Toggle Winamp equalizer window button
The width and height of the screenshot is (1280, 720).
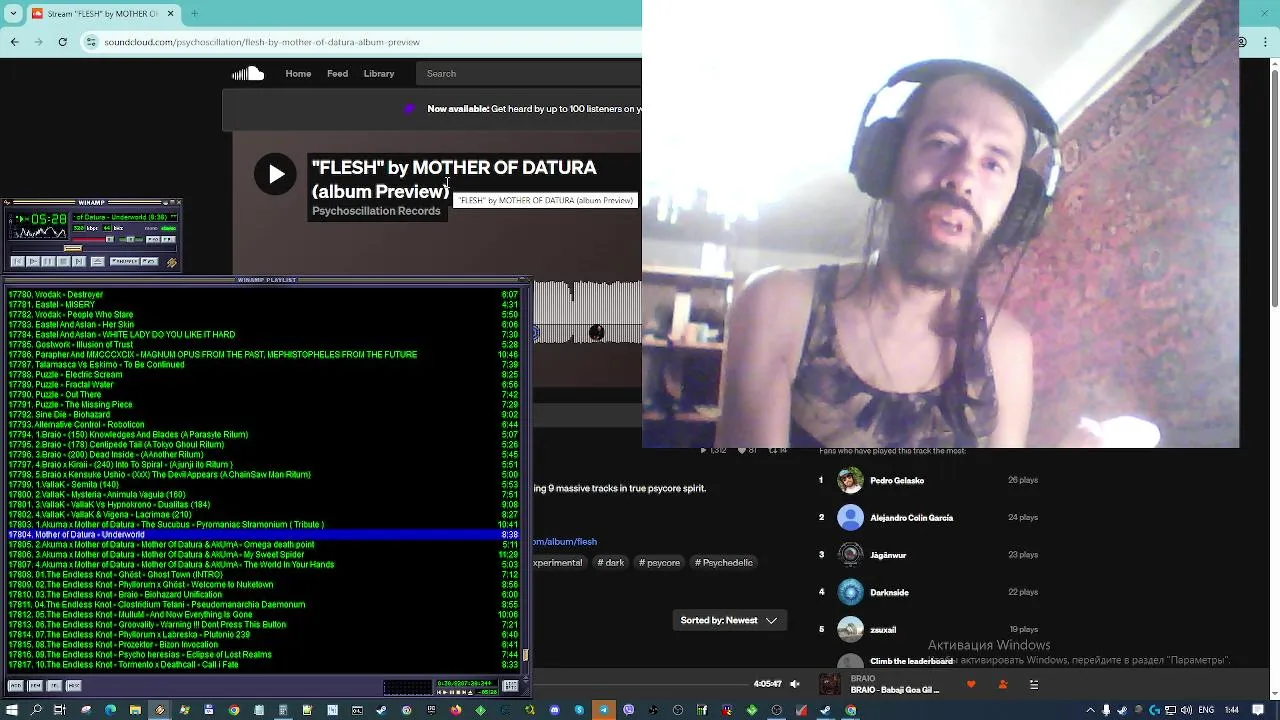(x=153, y=239)
